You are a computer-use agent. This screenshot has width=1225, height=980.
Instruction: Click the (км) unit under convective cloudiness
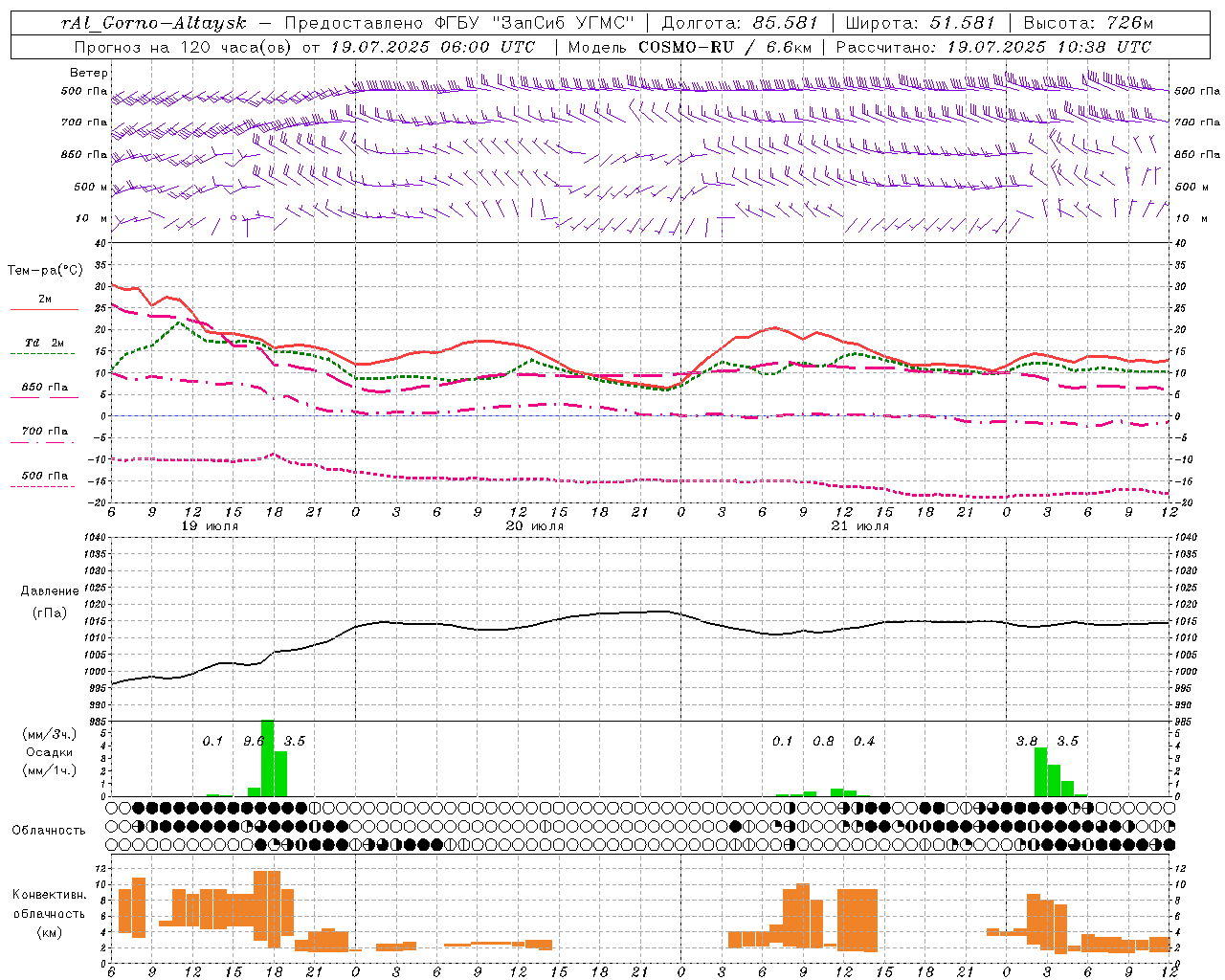click(49, 932)
